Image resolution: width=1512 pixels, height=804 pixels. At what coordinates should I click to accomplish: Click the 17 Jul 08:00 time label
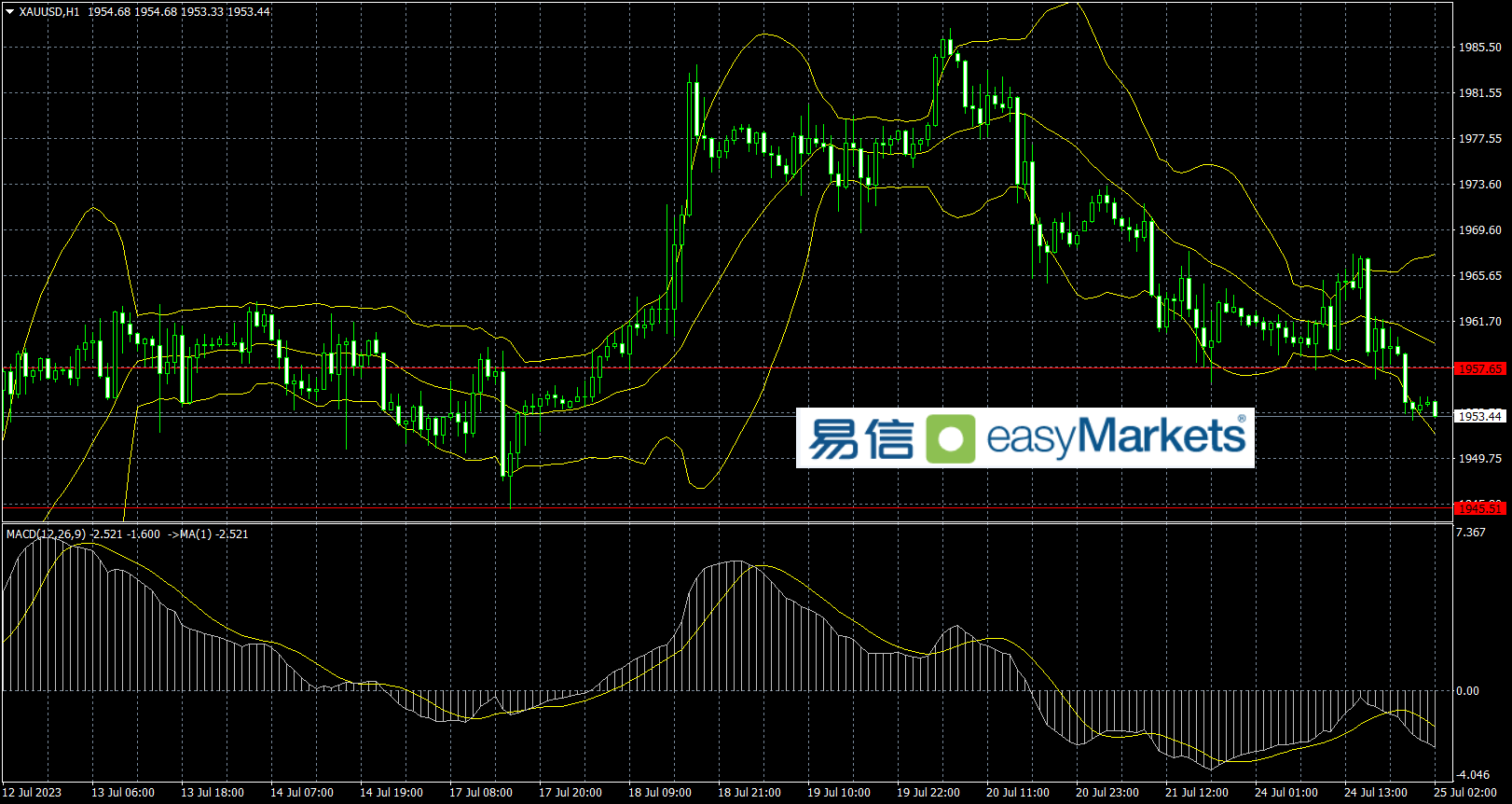(x=481, y=793)
